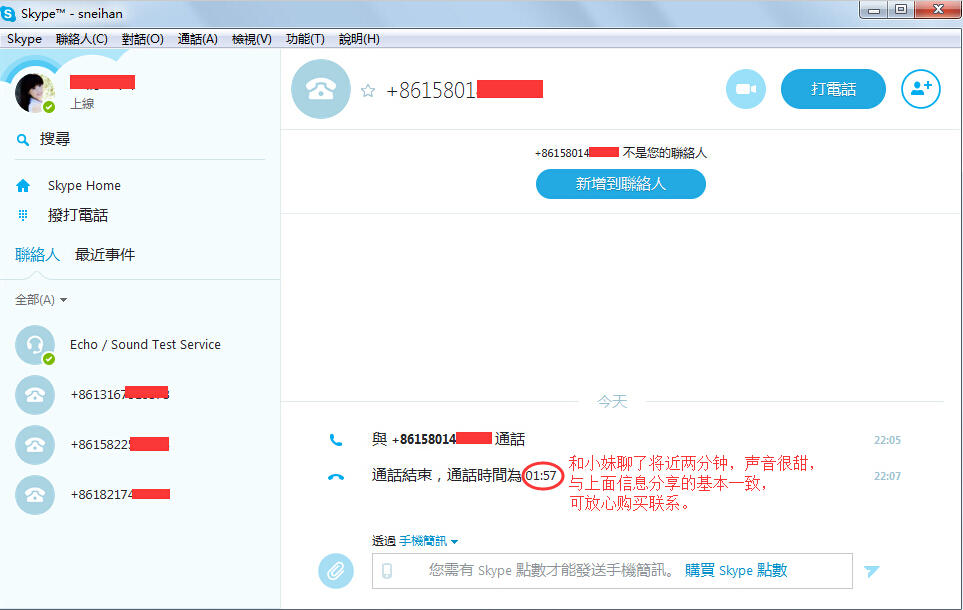963x610 pixels.
Task: Click the phone avatar for contact +8613167
Action: pyautogui.click(x=35, y=394)
